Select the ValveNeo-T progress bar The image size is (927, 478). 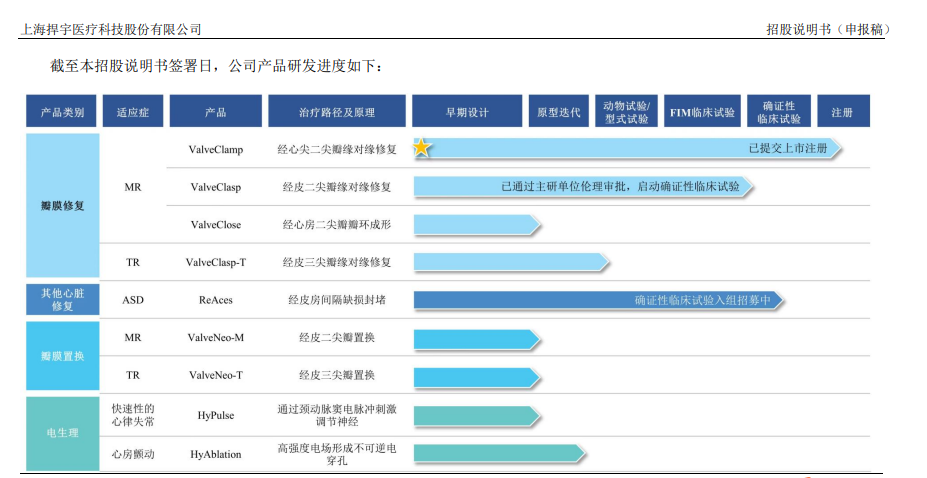tap(477, 378)
